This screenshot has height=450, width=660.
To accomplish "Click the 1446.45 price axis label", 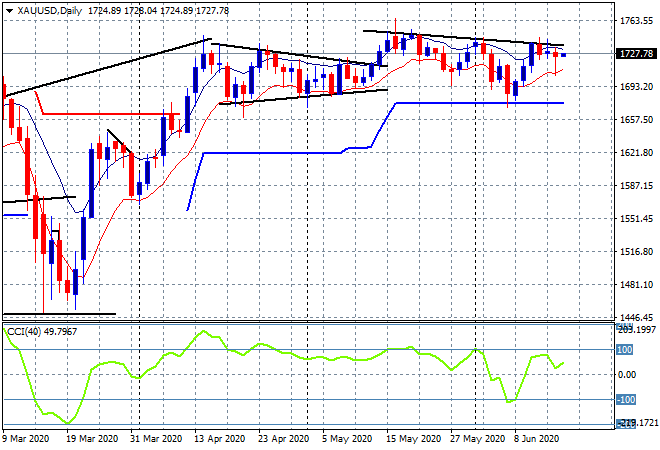I will pyautogui.click(x=637, y=318).
